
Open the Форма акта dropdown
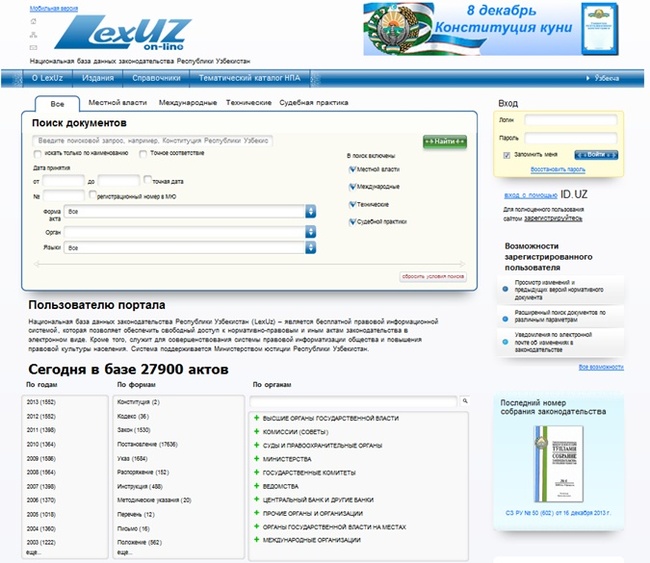190,211
